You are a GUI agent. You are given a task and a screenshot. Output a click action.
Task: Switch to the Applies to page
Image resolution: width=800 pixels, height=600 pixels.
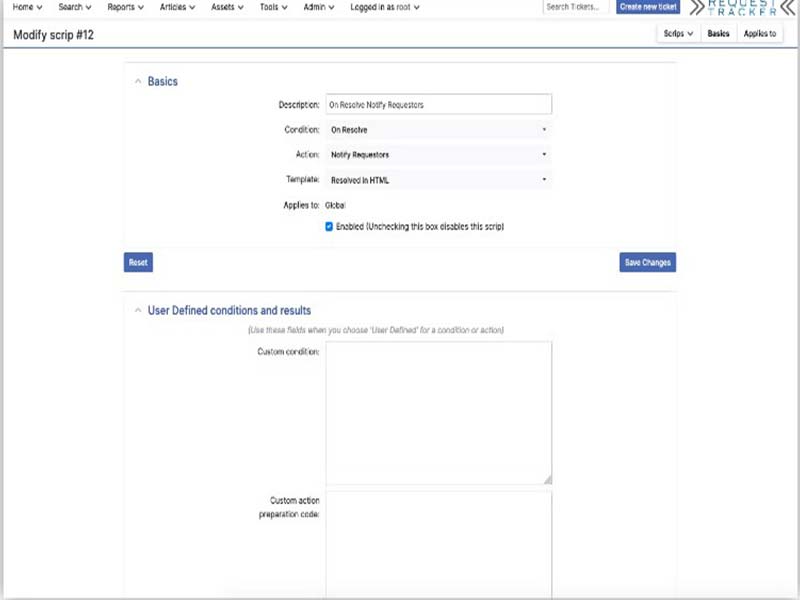759,33
